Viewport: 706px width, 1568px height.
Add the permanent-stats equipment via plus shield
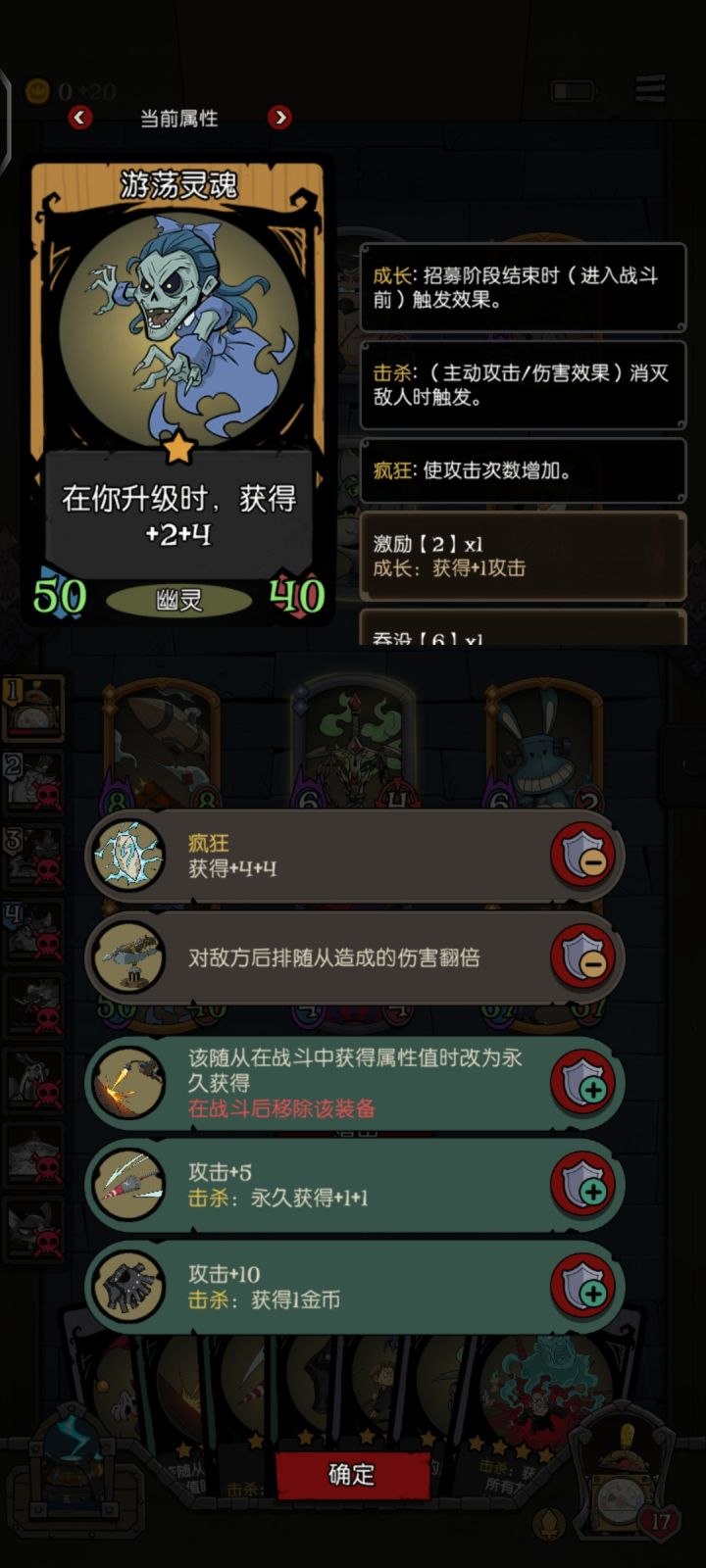pyautogui.click(x=583, y=1083)
